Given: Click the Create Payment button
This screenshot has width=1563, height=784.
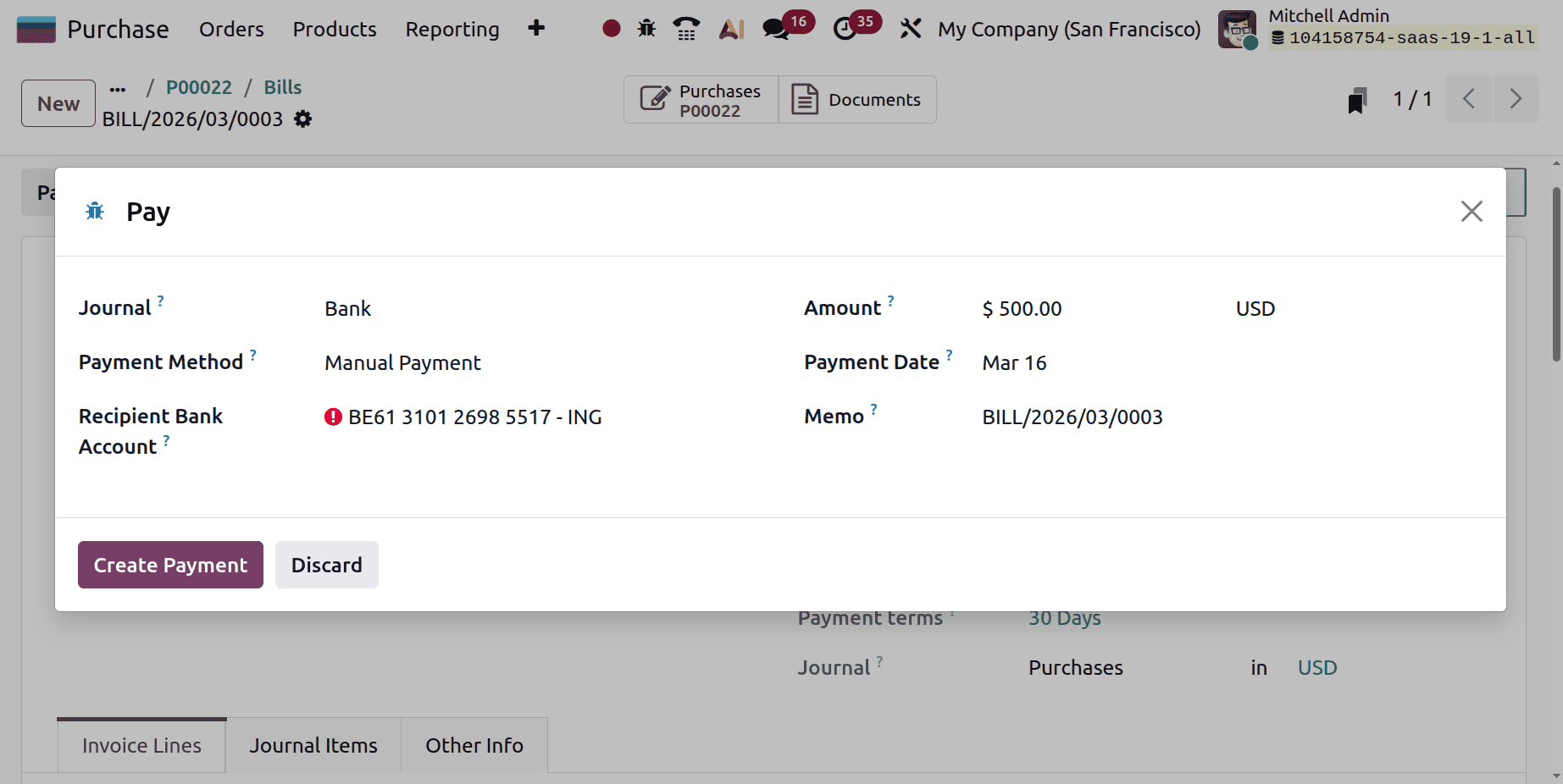Looking at the screenshot, I should [x=169, y=565].
